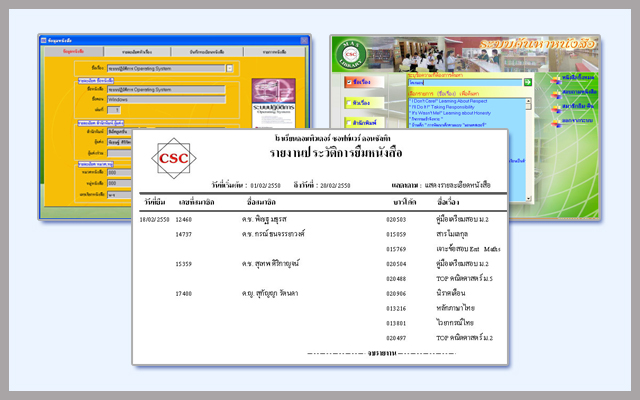Click the report start date 01/02/2550
The image size is (640, 400).
(x=265, y=185)
